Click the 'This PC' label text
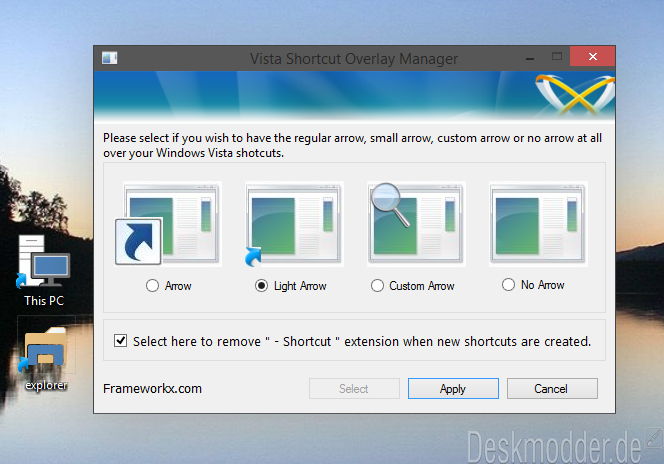 [x=44, y=301]
